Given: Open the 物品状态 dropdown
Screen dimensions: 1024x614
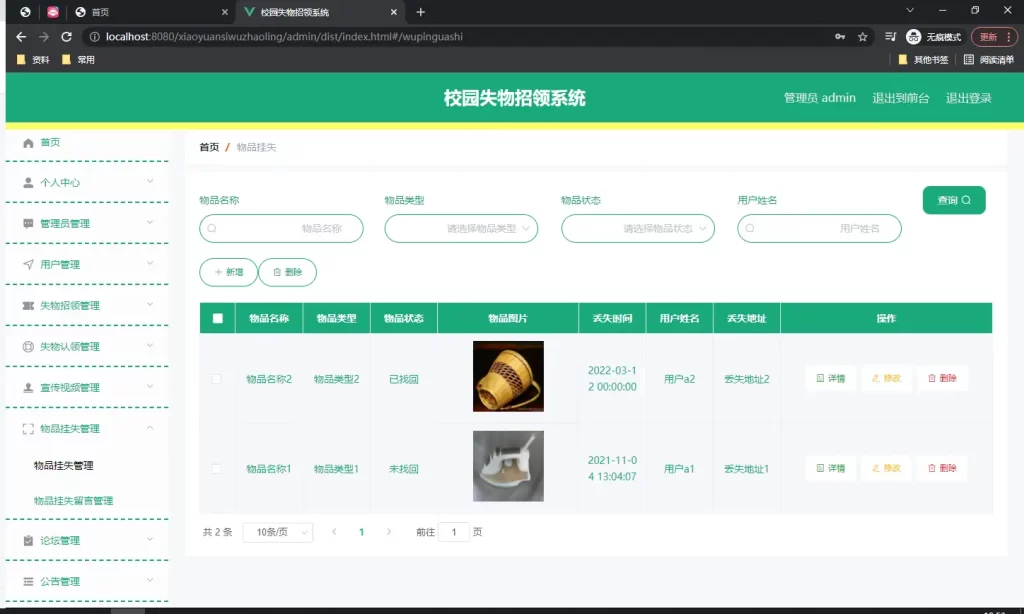Looking at the screenshot, I should point(638,228).
